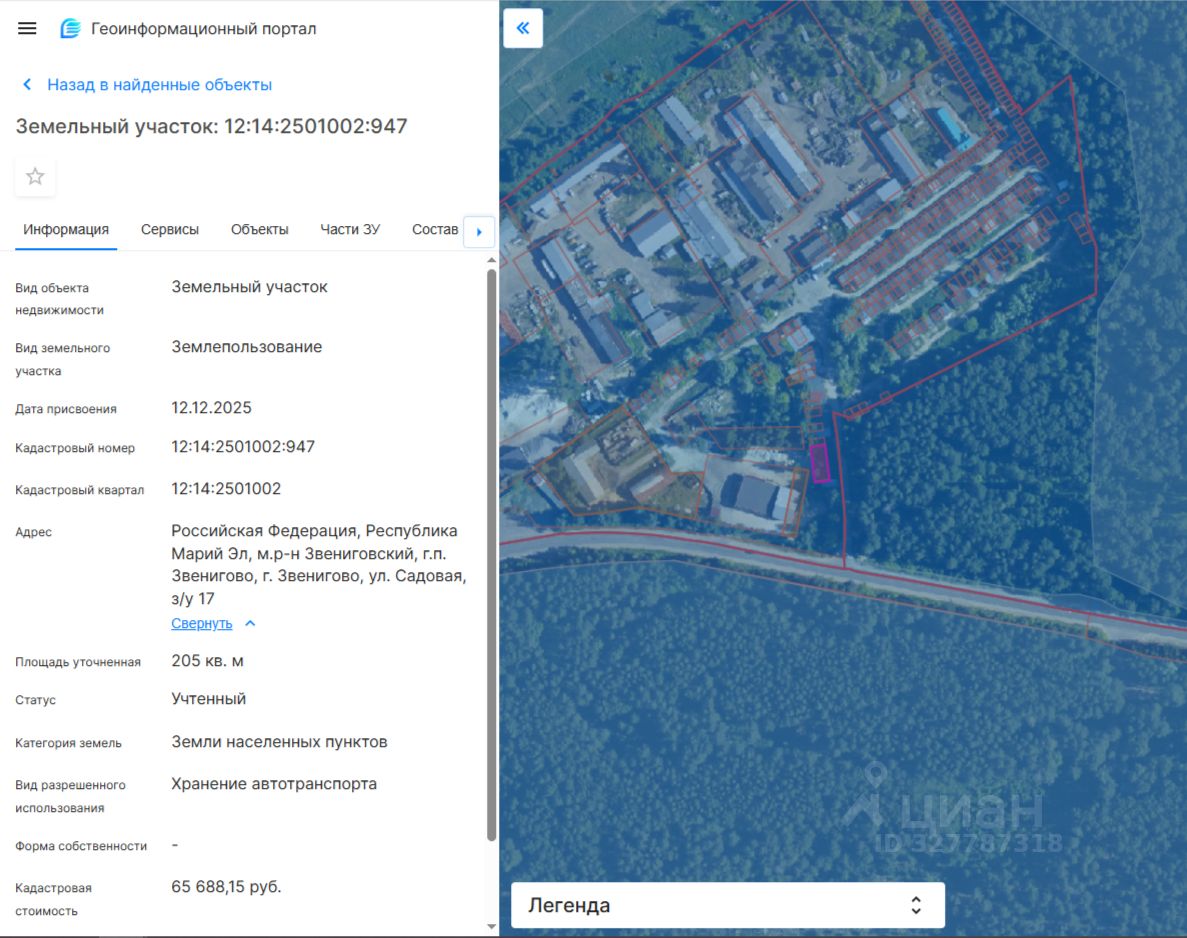This screenshot has height=938, width=1187.
Task: Click the Адрес label
Action: point(33,532)
